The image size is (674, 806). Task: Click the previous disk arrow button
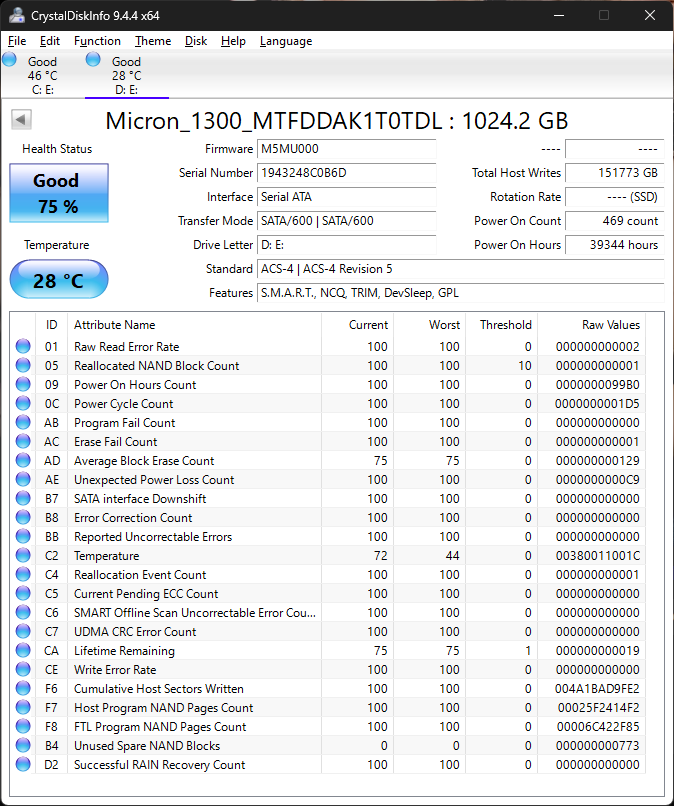pos(21,120)
